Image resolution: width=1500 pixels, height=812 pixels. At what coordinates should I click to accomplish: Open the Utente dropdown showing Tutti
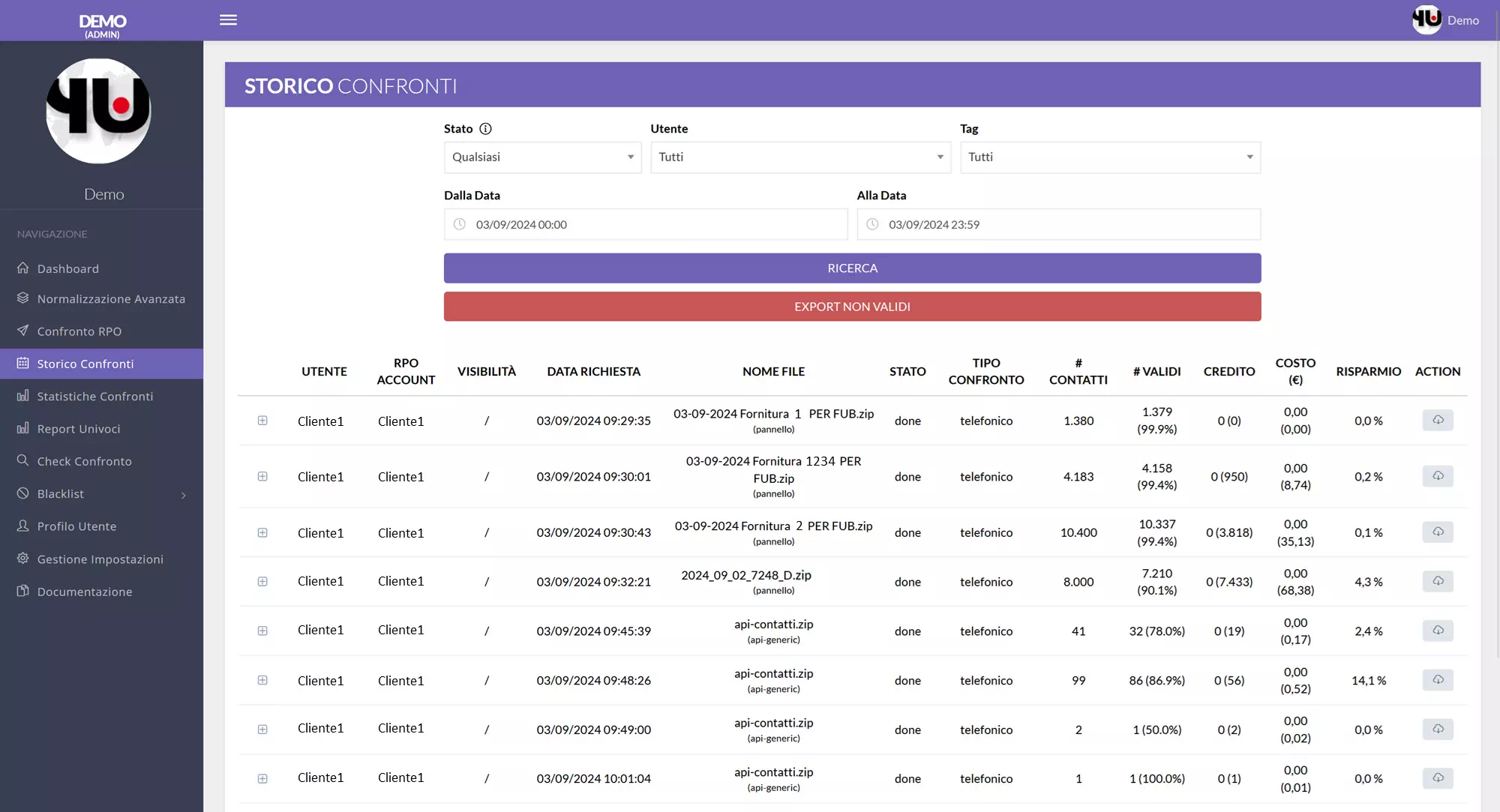799,157
